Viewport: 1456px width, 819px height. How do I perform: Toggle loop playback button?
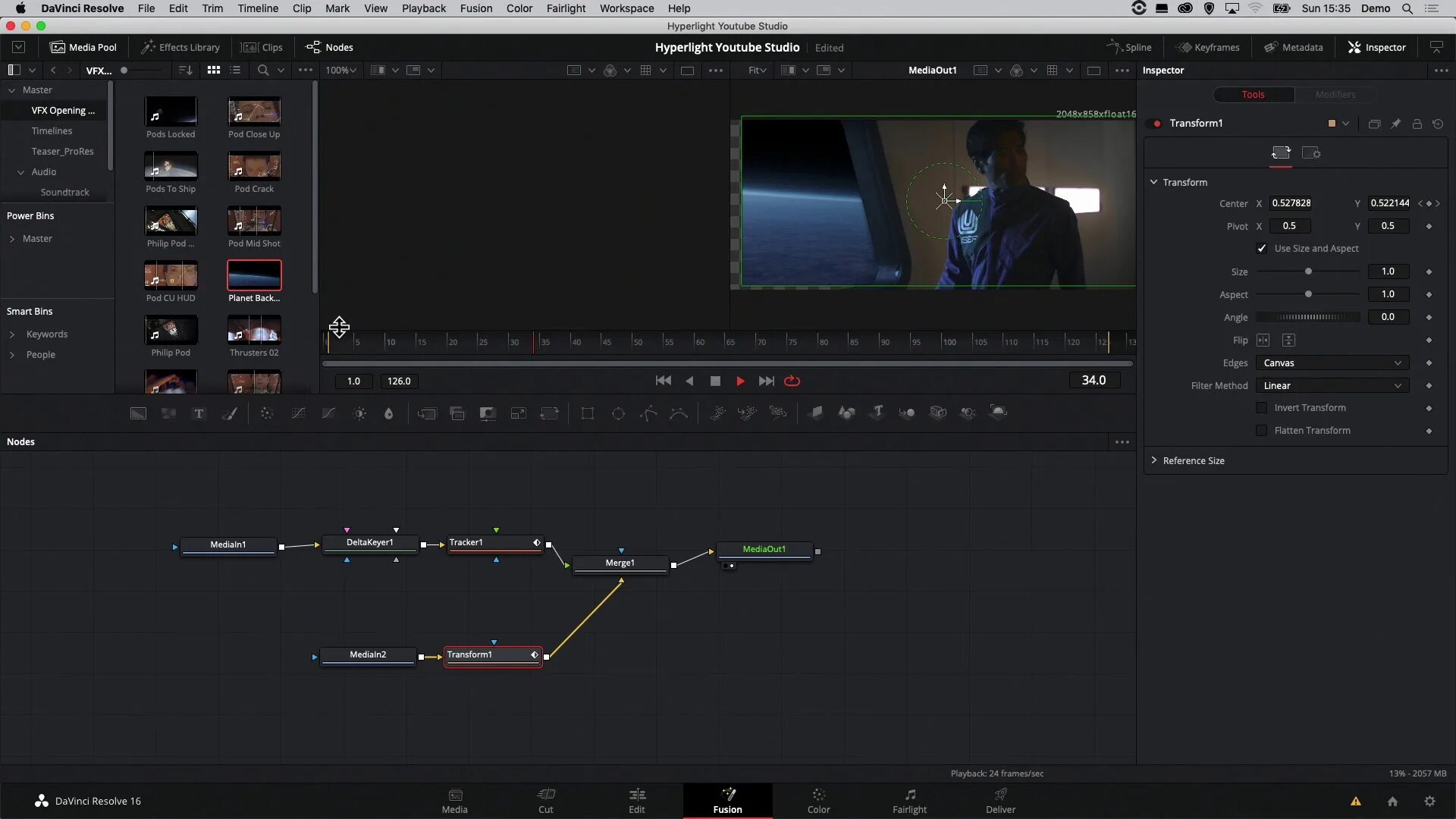tap(792, 381)
